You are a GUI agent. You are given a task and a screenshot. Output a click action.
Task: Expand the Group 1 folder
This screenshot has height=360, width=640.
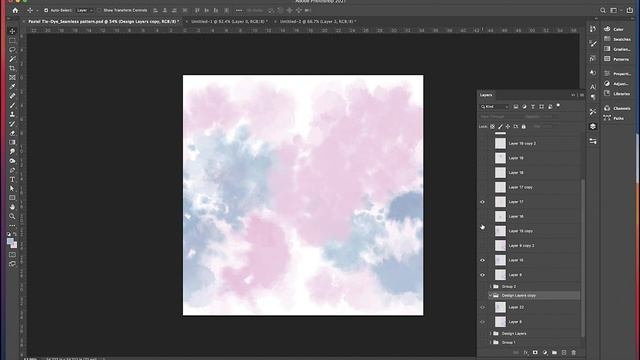491,342
